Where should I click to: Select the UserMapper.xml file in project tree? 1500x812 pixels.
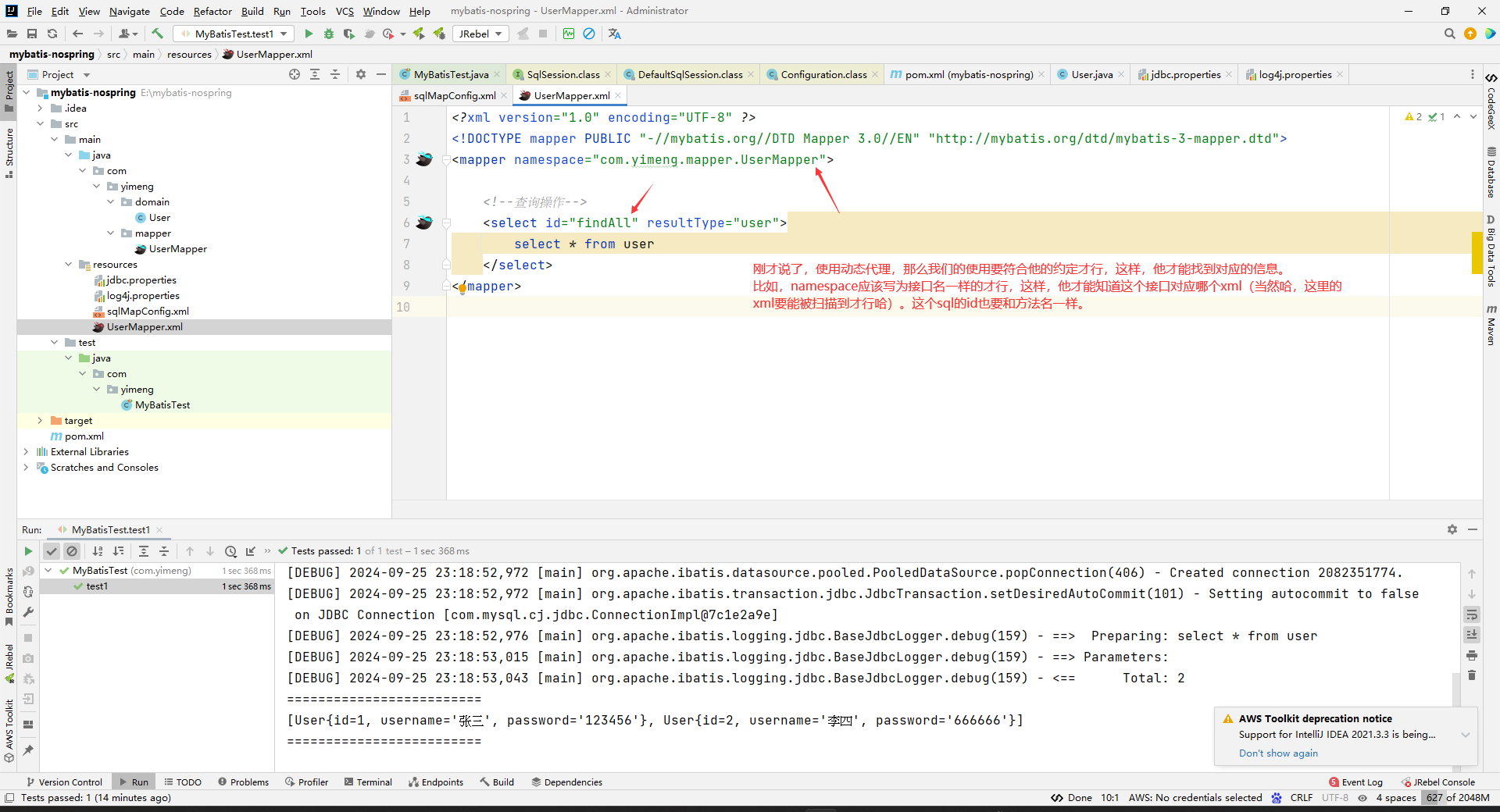(x=145, y=327)
